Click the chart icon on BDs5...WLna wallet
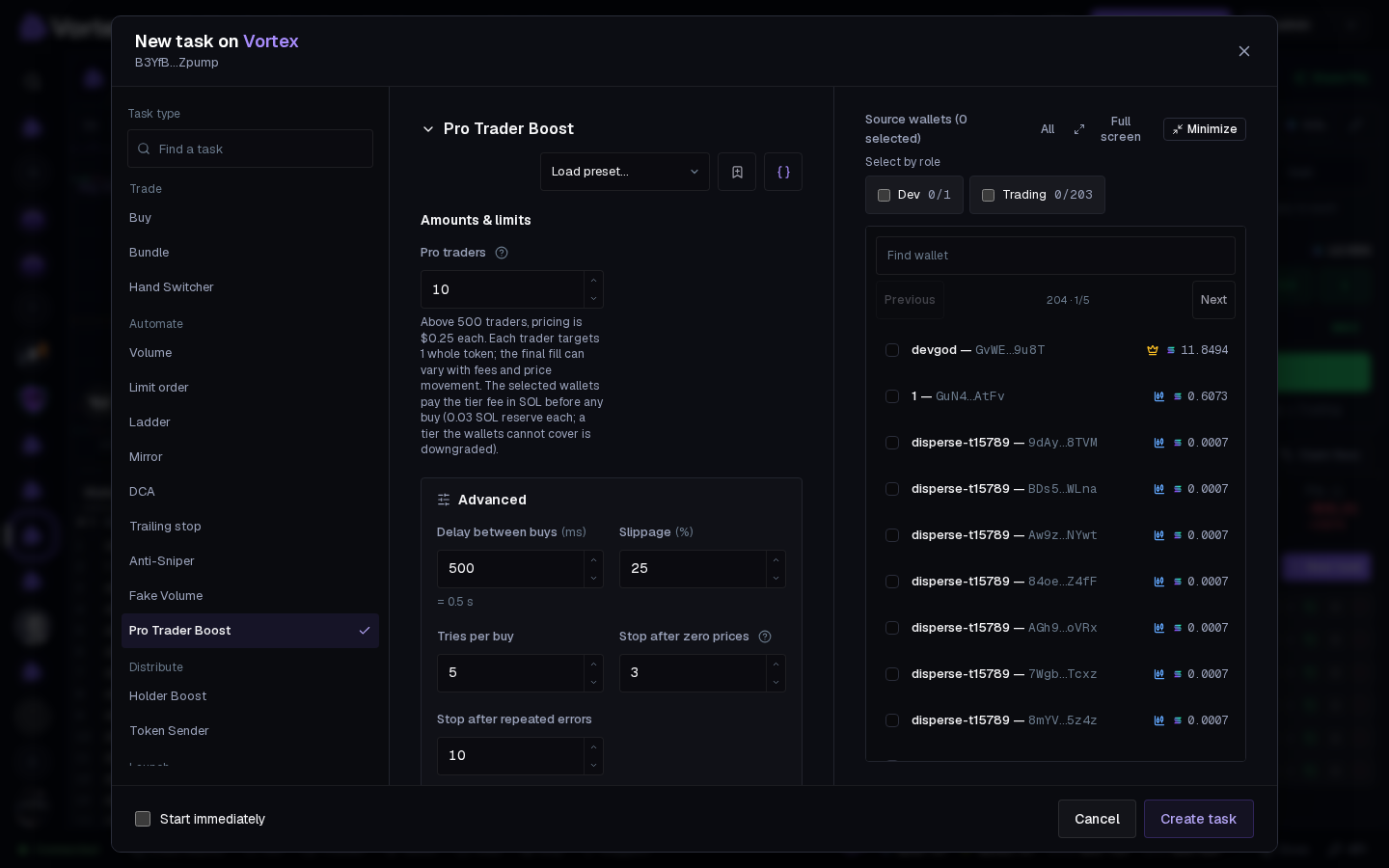1389x868 pixels. (x=1159, y=489)
